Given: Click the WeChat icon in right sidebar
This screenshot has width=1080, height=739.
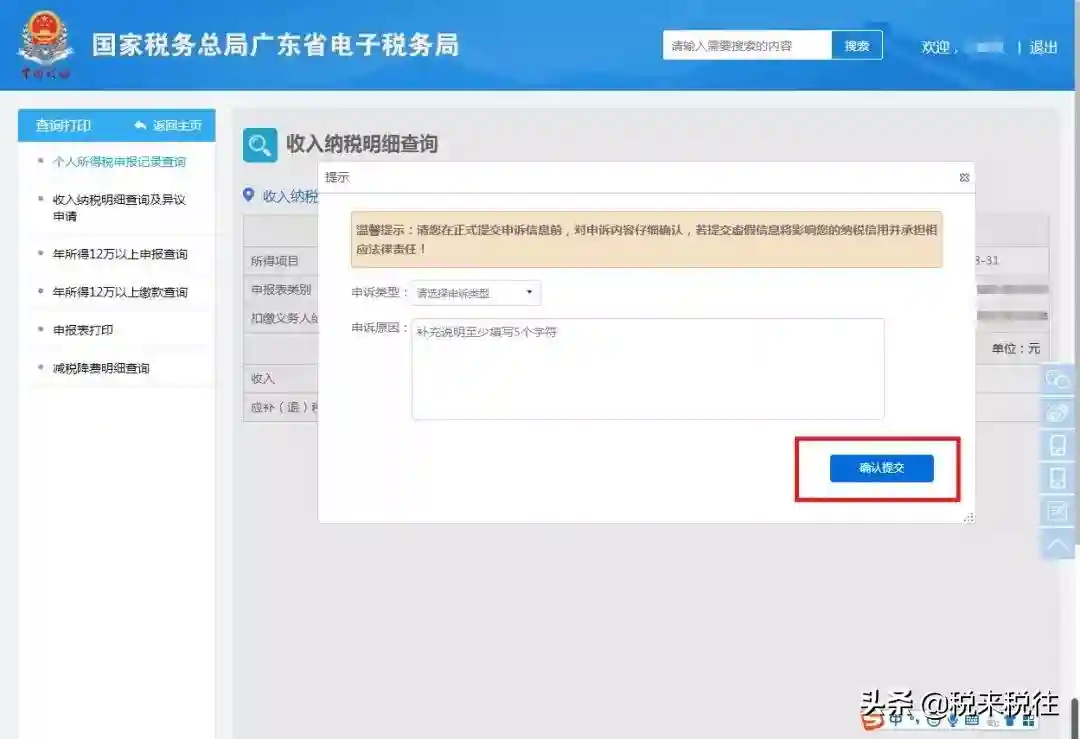Looking at the screenshot, I should coord(1057,378).
